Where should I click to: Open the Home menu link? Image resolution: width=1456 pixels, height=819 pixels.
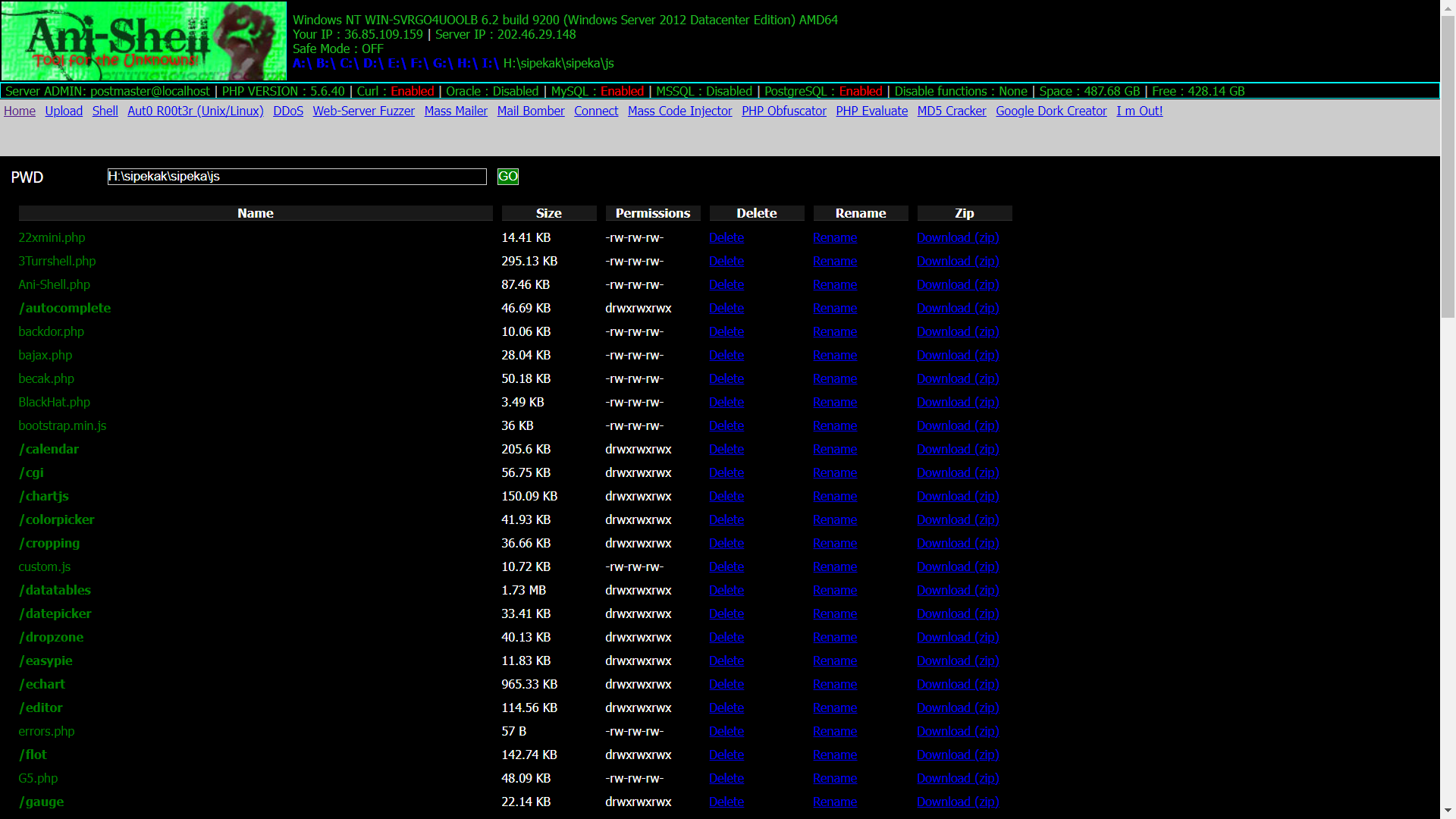click(x=20, y=111)
